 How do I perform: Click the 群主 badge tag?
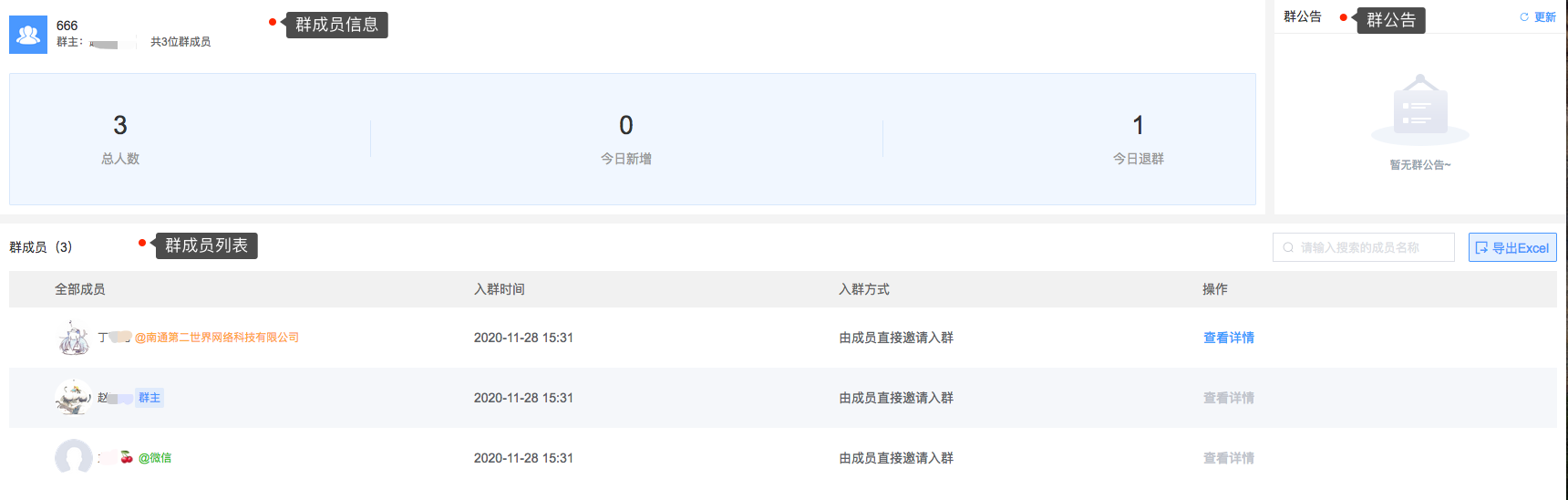tap(150, 398)
